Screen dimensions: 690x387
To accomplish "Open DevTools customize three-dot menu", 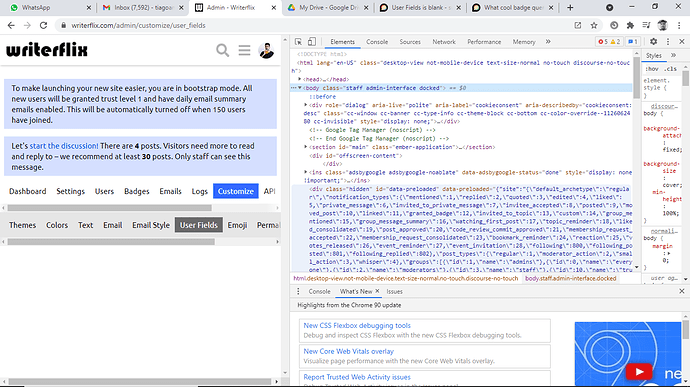I will tap(668, 41).
